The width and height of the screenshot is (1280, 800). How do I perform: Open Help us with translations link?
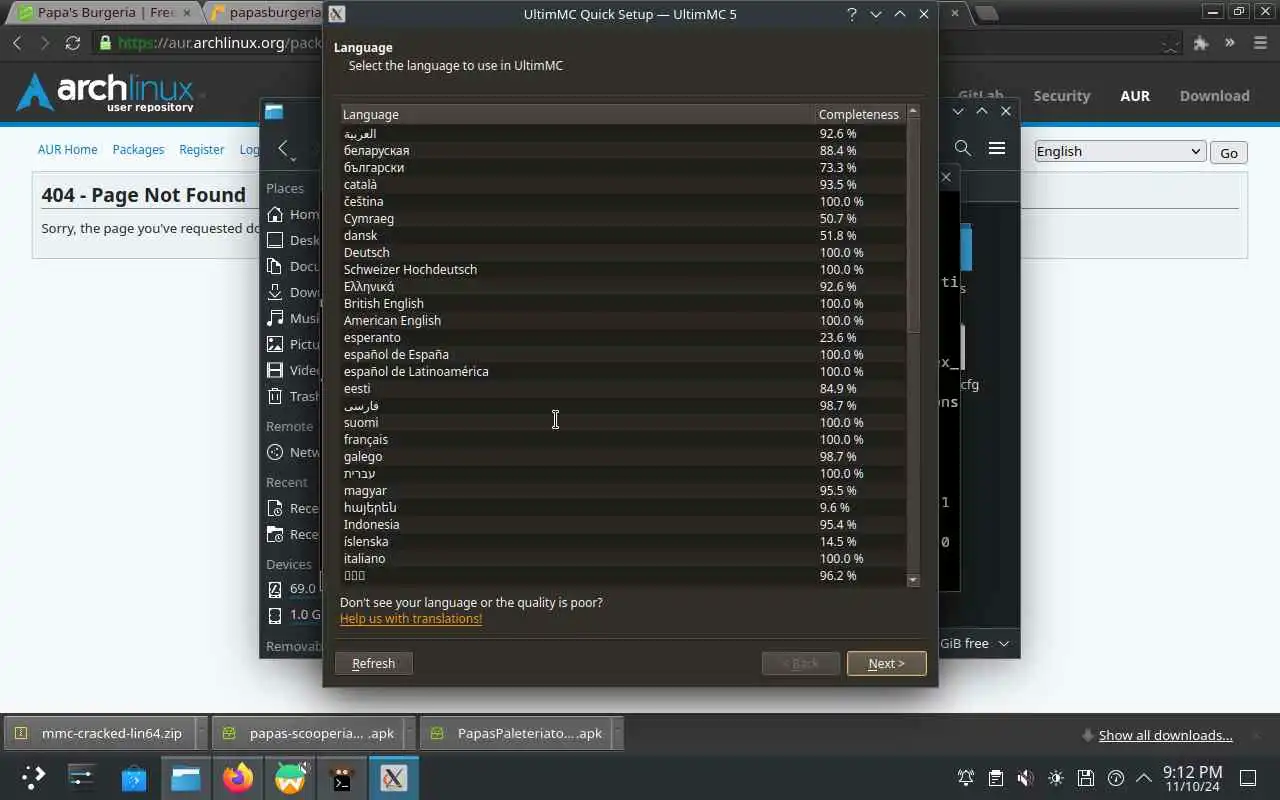click(x=411, y=618)
